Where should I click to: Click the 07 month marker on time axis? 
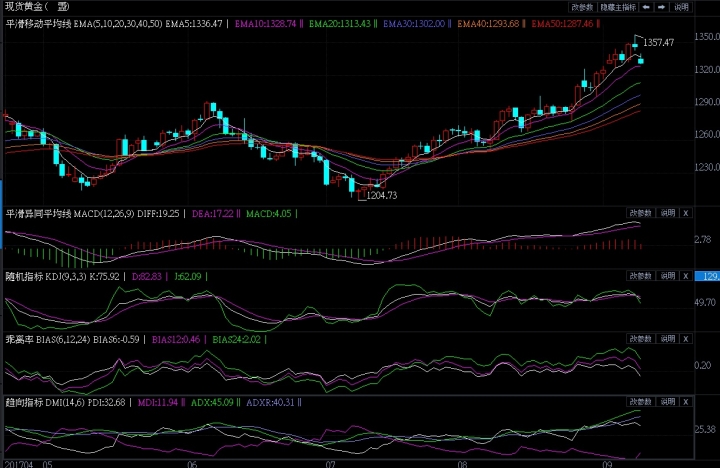(331, 464)
